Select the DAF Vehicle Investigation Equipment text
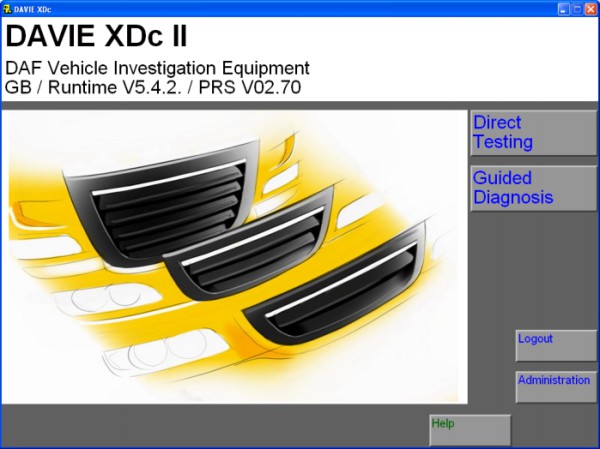The image size is (600, 449). click(158, 69)
